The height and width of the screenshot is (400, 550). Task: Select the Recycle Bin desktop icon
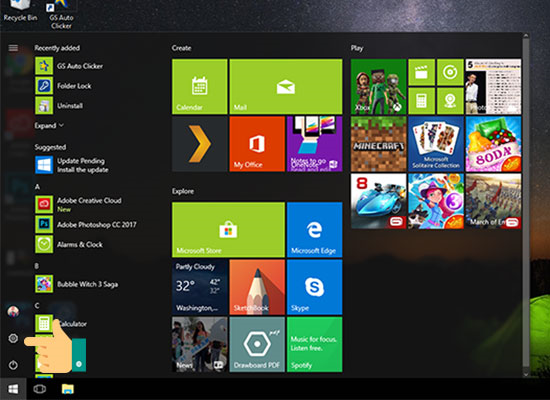20,11
